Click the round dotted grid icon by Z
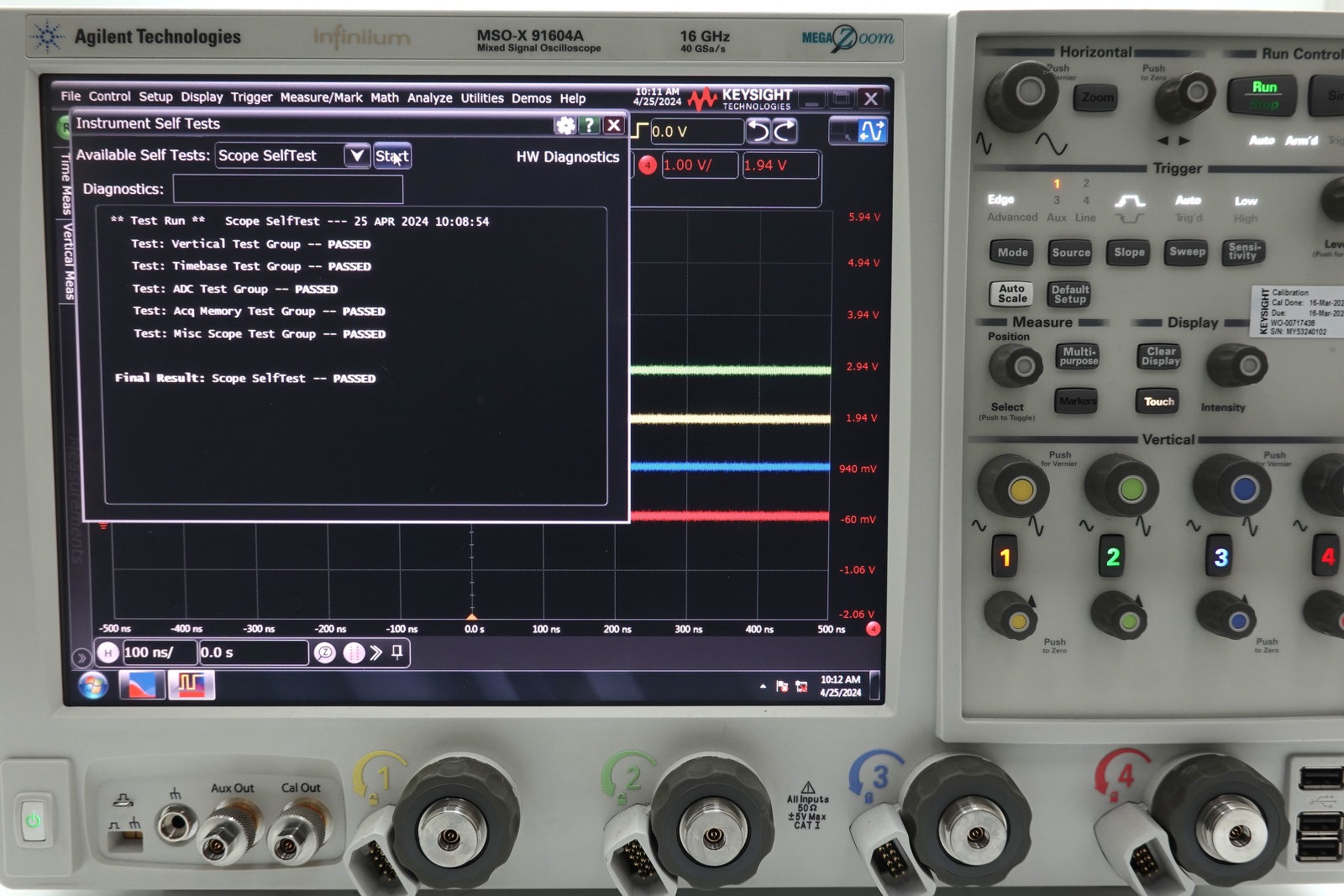 pos(354,652)
